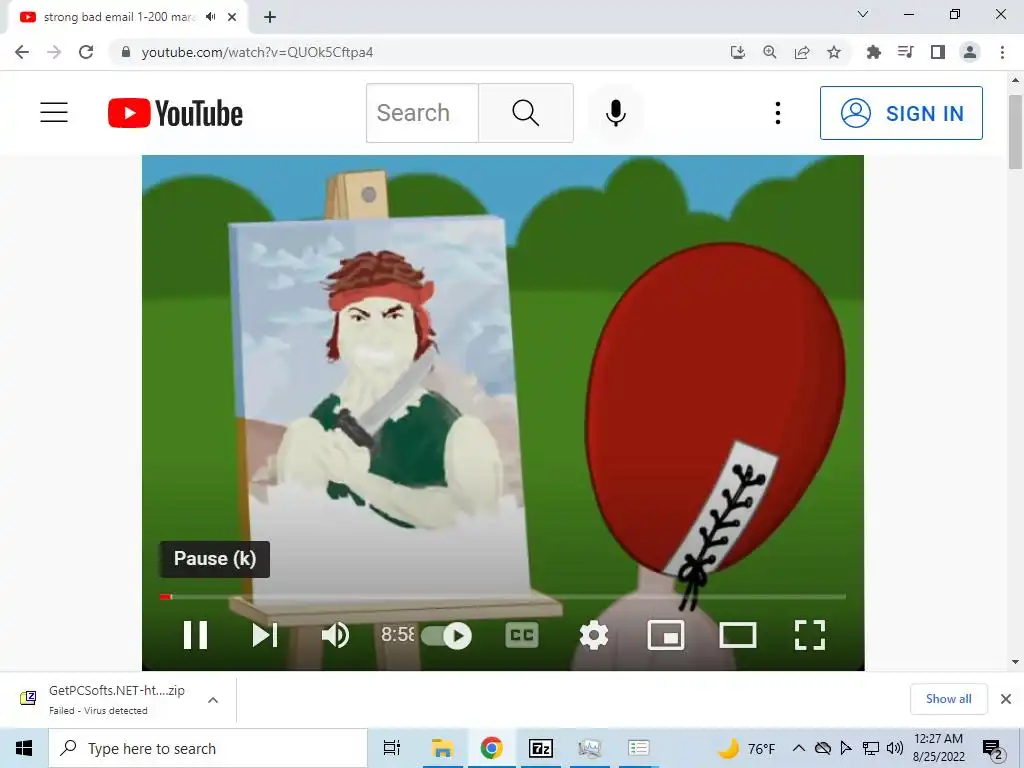Reload the current page
Screen dimensions: 1024x768
[x=86, y=52]
